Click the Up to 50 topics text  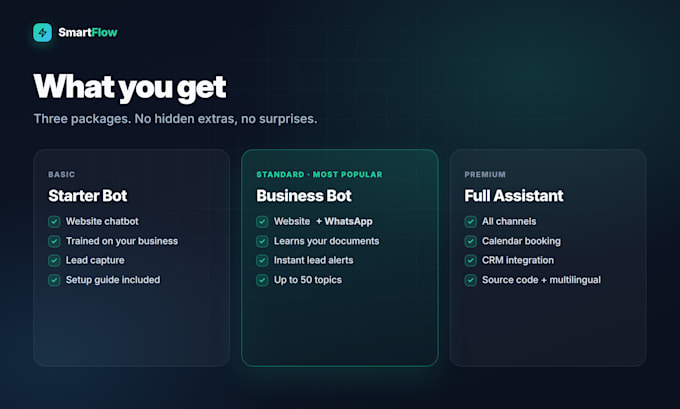pyautogui.click(x=308, y=280)
